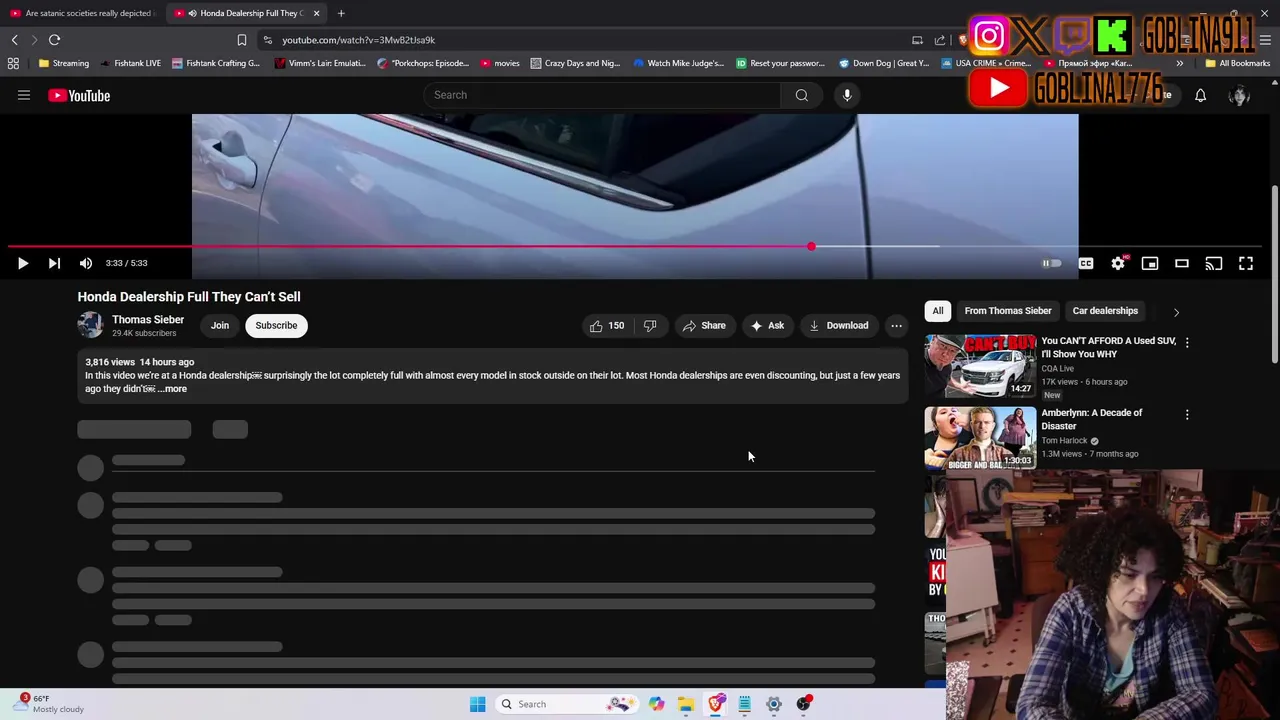Mute the video volume
The height and width of the screenshot is (720, 1280).
click(x=86, y=263)
